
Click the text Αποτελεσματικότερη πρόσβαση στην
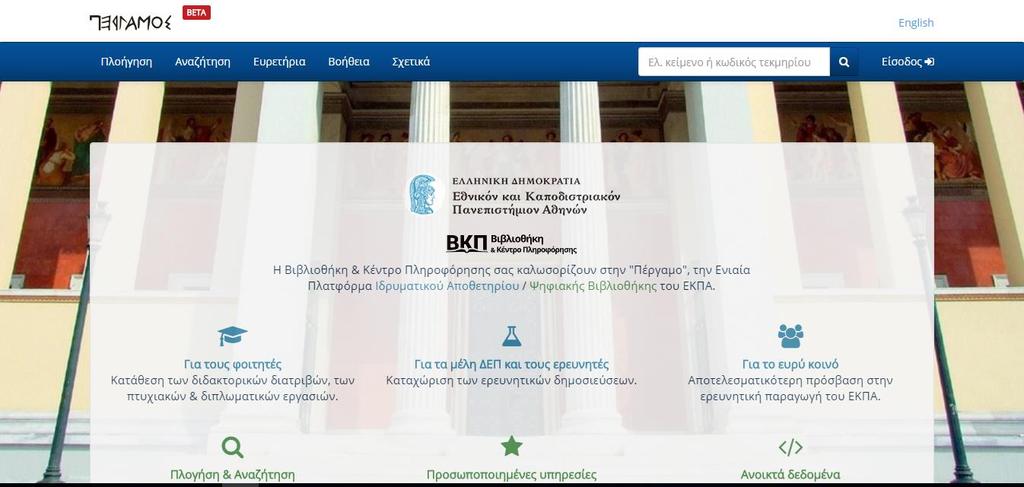point(790,380)
